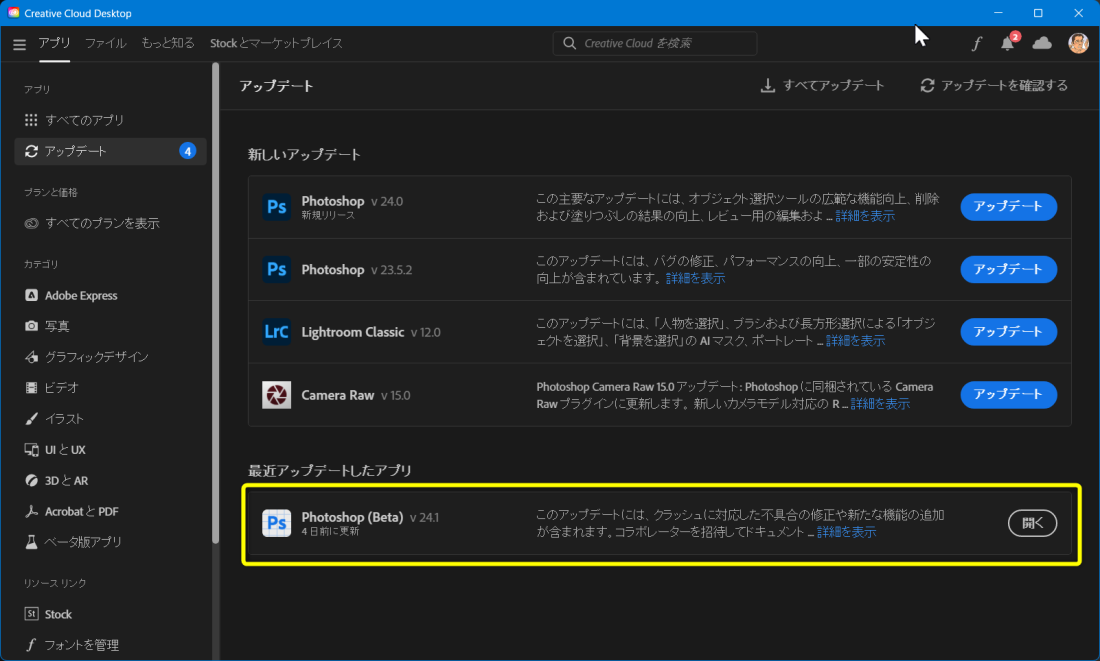Click the 新しいアップデート heading
Screen dimensions: 1100x661
(304, 154)
